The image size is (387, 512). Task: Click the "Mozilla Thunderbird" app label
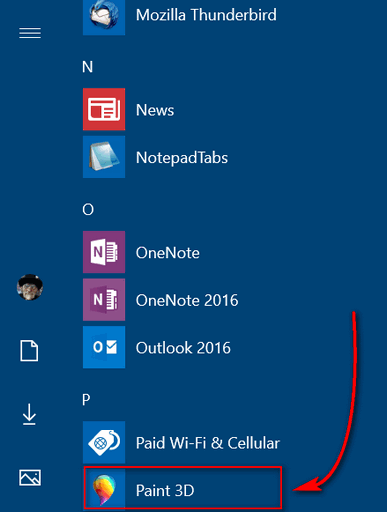206,15
